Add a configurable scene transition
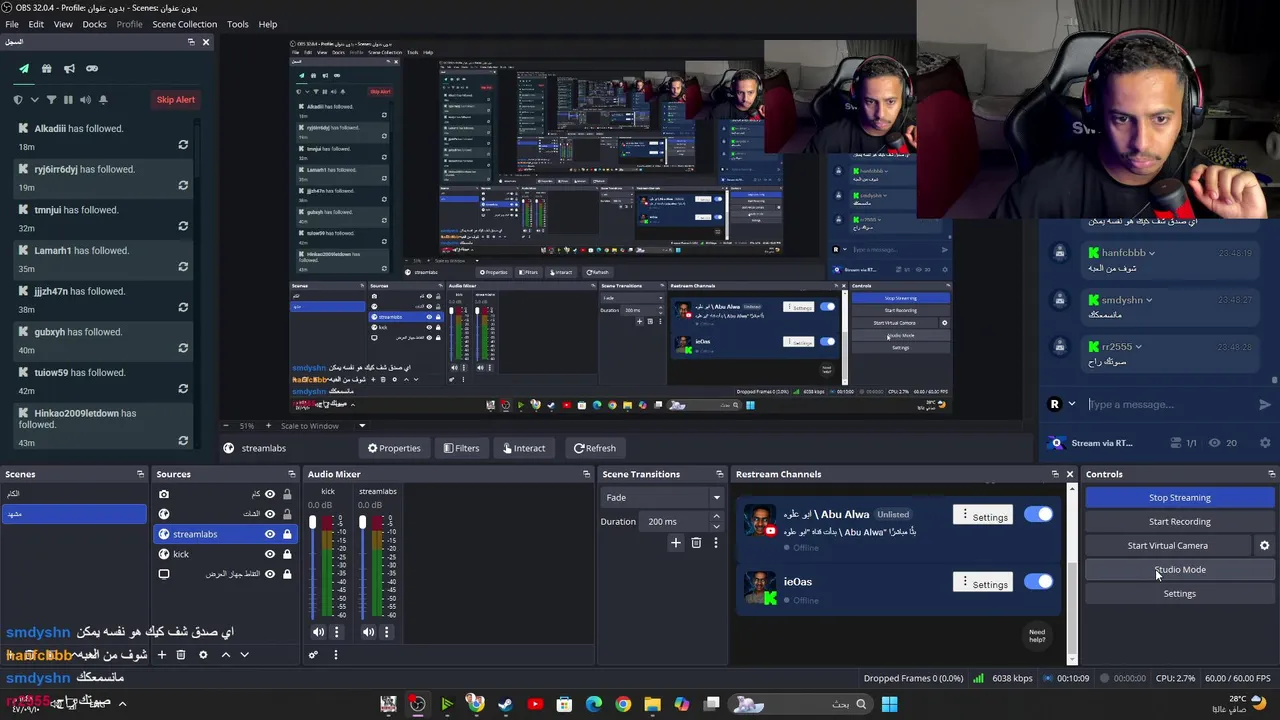Viewport: 1280px width, 720px height. coord(676,543)
